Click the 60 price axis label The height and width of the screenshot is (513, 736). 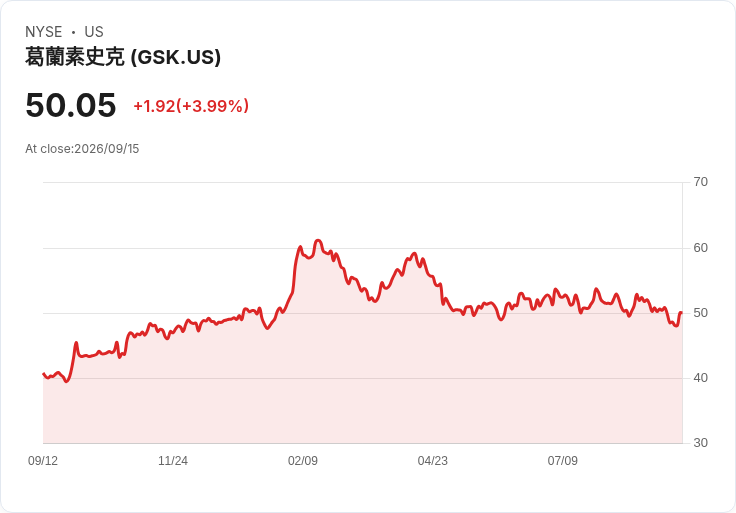[700, 248]
